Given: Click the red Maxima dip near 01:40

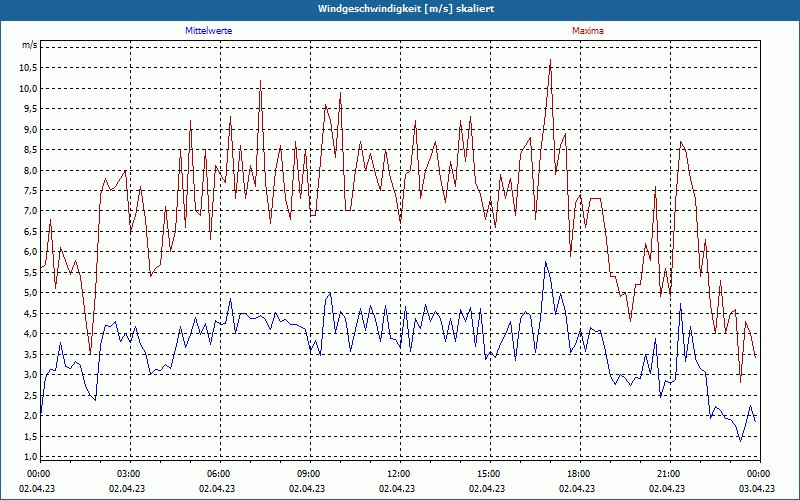Looking at the screenshot, I should pos(90,353).
